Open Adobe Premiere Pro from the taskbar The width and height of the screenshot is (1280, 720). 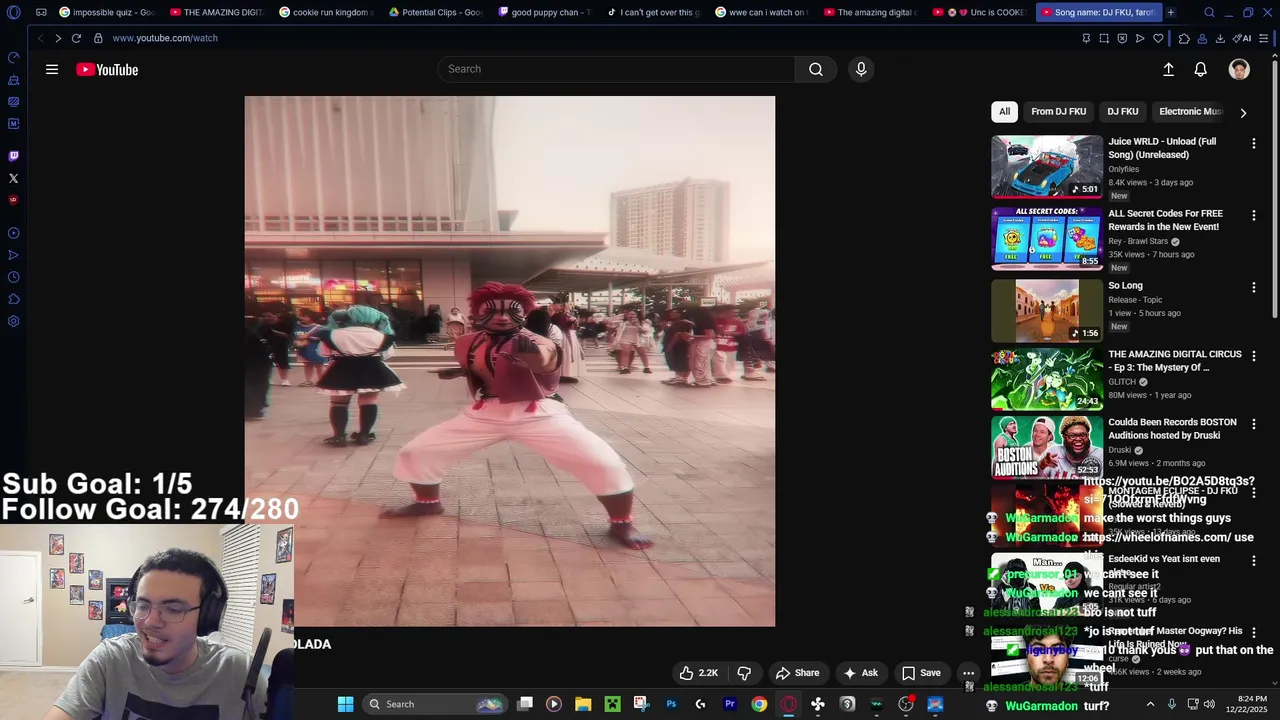(x=730, y=704)
